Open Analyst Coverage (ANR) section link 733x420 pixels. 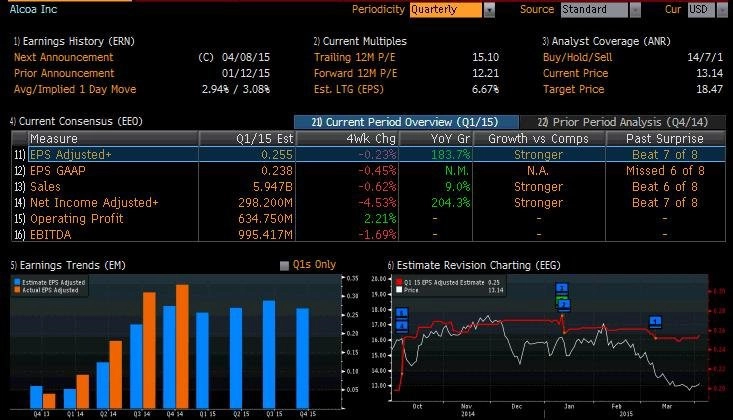[x=606, y=41]
